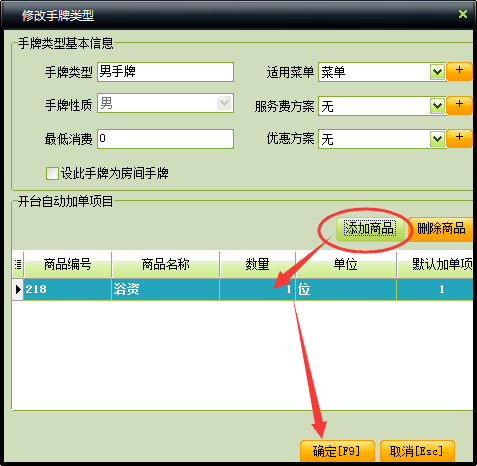The height and width of the screenshot is (466, 477).
Task: Confirm with 确定[F9] button
Action: pos(337,451)
